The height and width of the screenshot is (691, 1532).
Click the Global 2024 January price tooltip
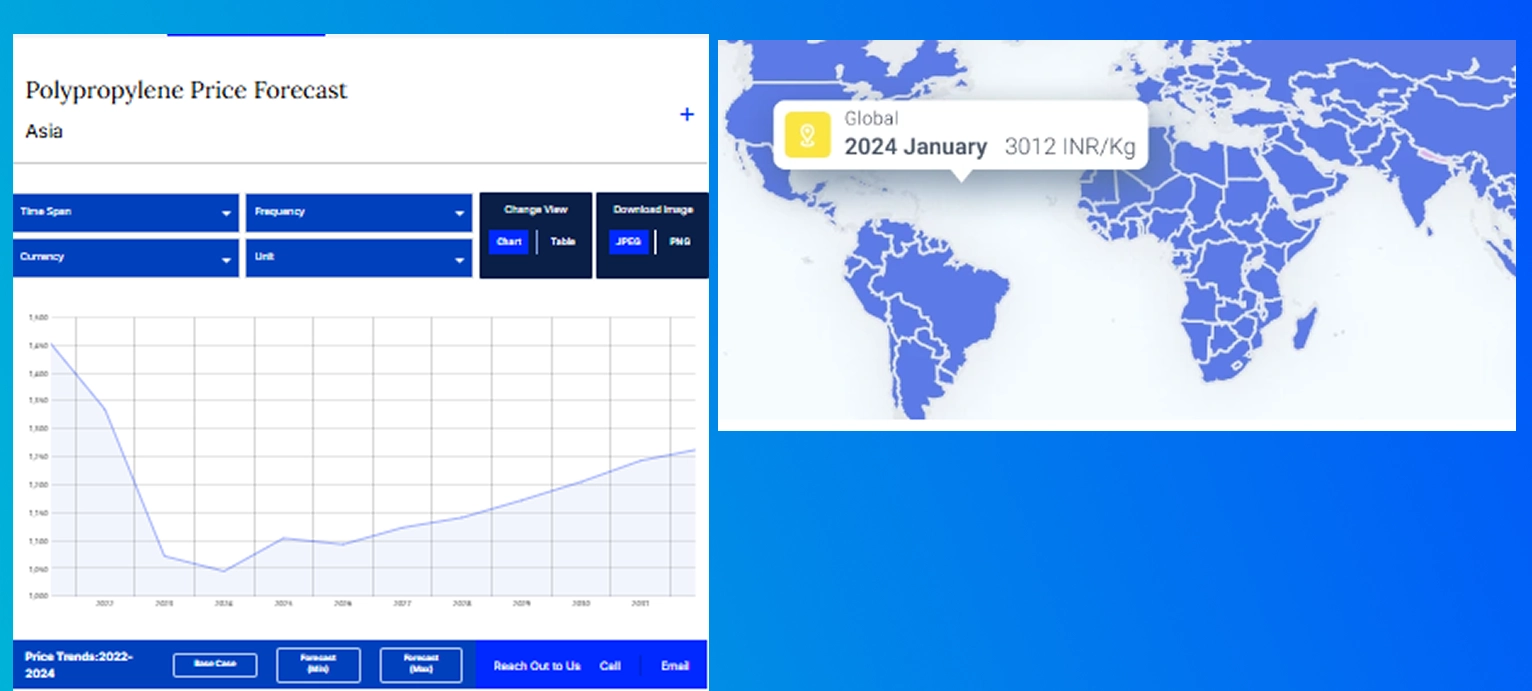[960, 135]
